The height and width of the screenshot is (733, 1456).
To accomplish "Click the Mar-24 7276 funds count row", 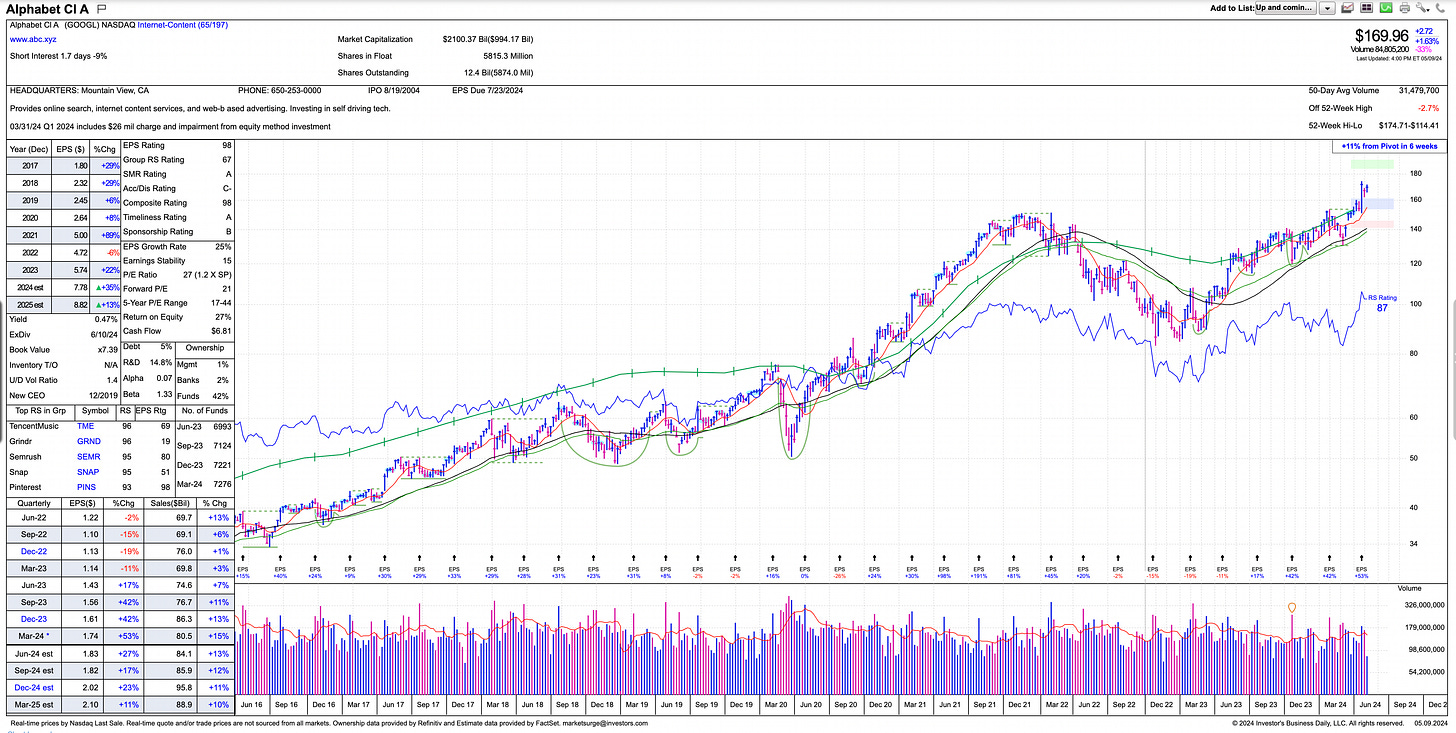I will (x=204, y=485).
